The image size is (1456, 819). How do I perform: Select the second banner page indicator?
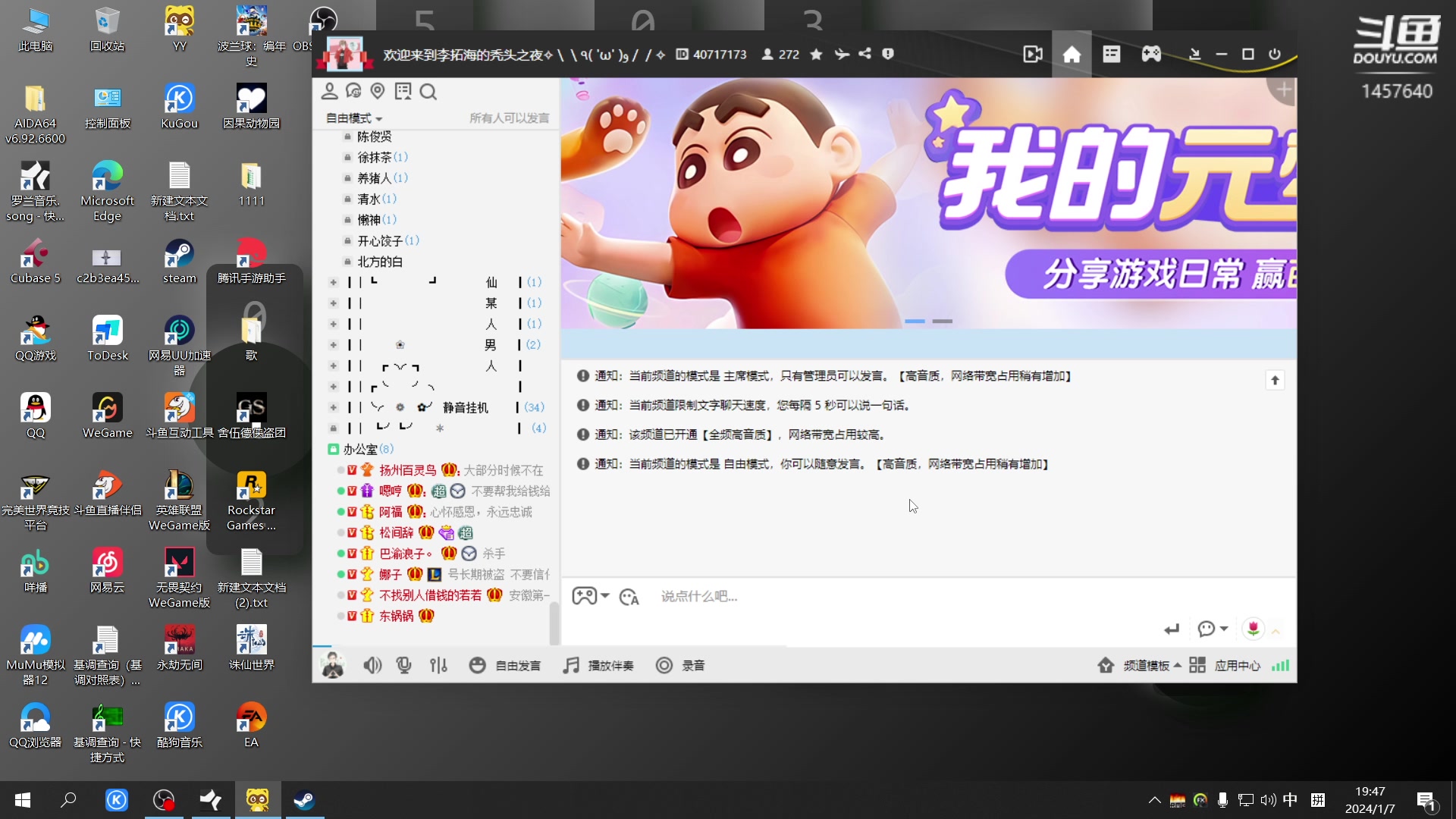[x=943, y=321]
